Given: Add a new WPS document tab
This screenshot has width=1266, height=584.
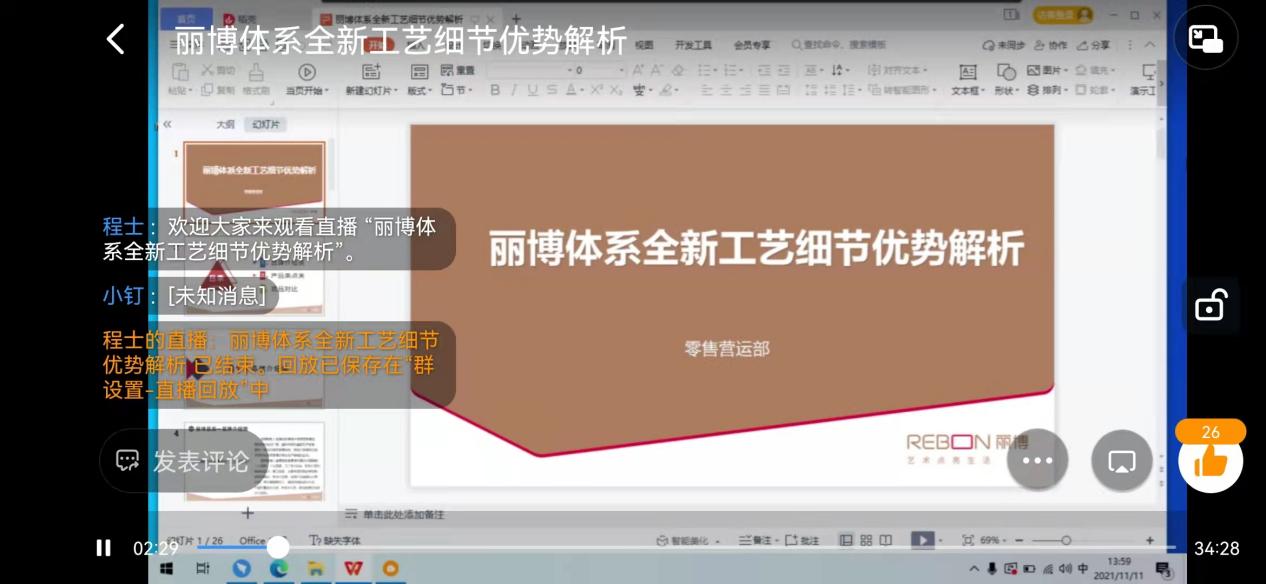Looking at the screenshot, I should click(x=516, y=19).
